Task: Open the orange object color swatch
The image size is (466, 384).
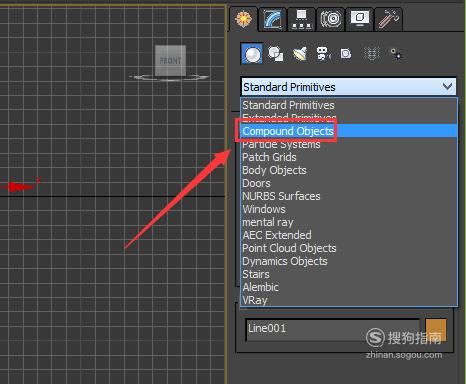Action: tap(436, 329)
